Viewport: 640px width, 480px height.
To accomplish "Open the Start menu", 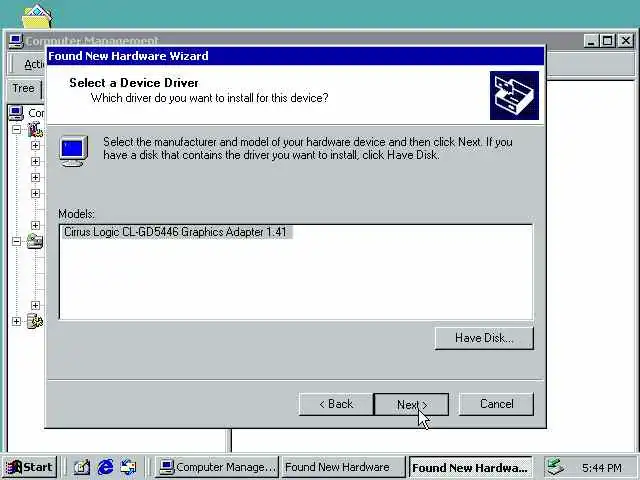I will click(30, 467).
